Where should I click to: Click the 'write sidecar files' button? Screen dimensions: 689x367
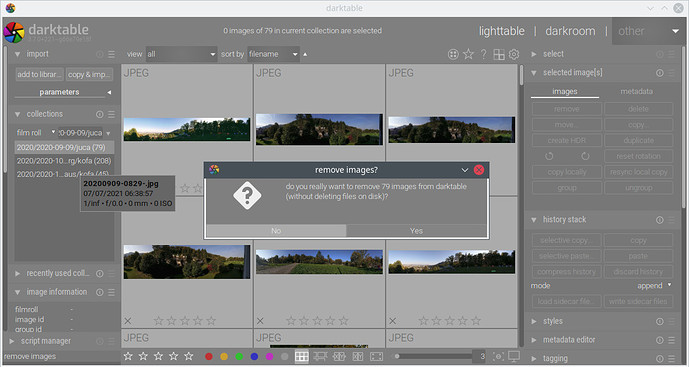pyautogui.click(x=638, y=302)
